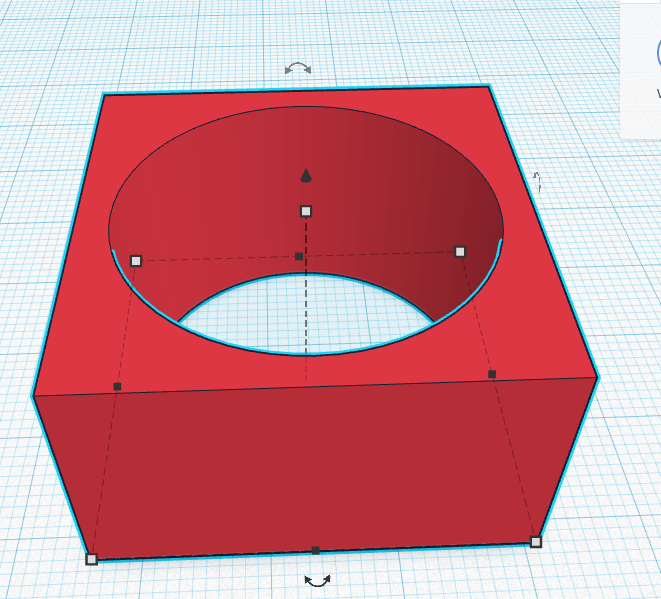The width and height of the screenshot is (661, 599).
Task: Select the back-left white corner handle
Action: (x=136, y=261)
